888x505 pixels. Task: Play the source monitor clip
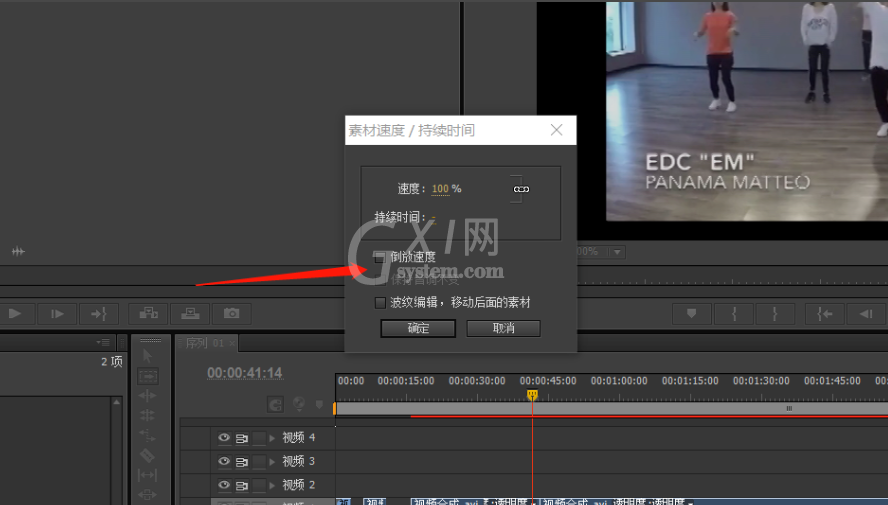[15, 314]
